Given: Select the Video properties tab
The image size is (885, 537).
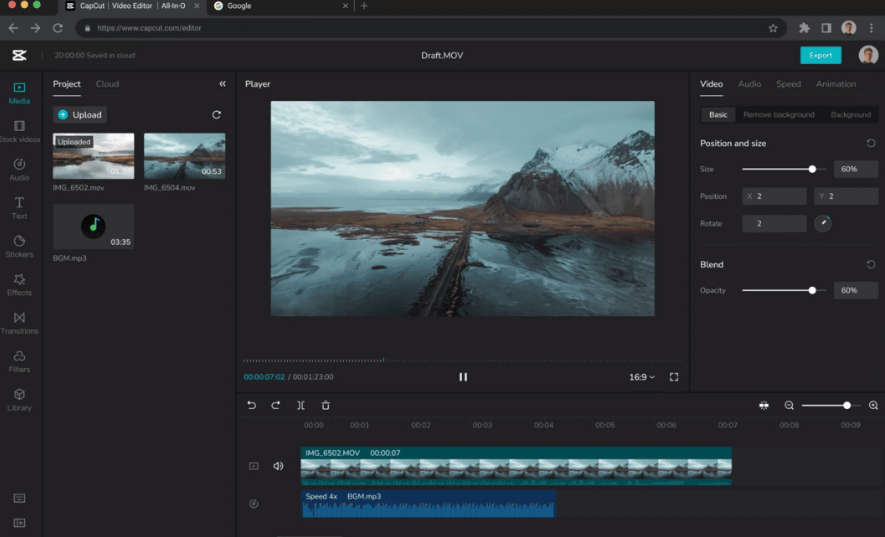Looking at the screenshot, I should click(x=711, y=84).
